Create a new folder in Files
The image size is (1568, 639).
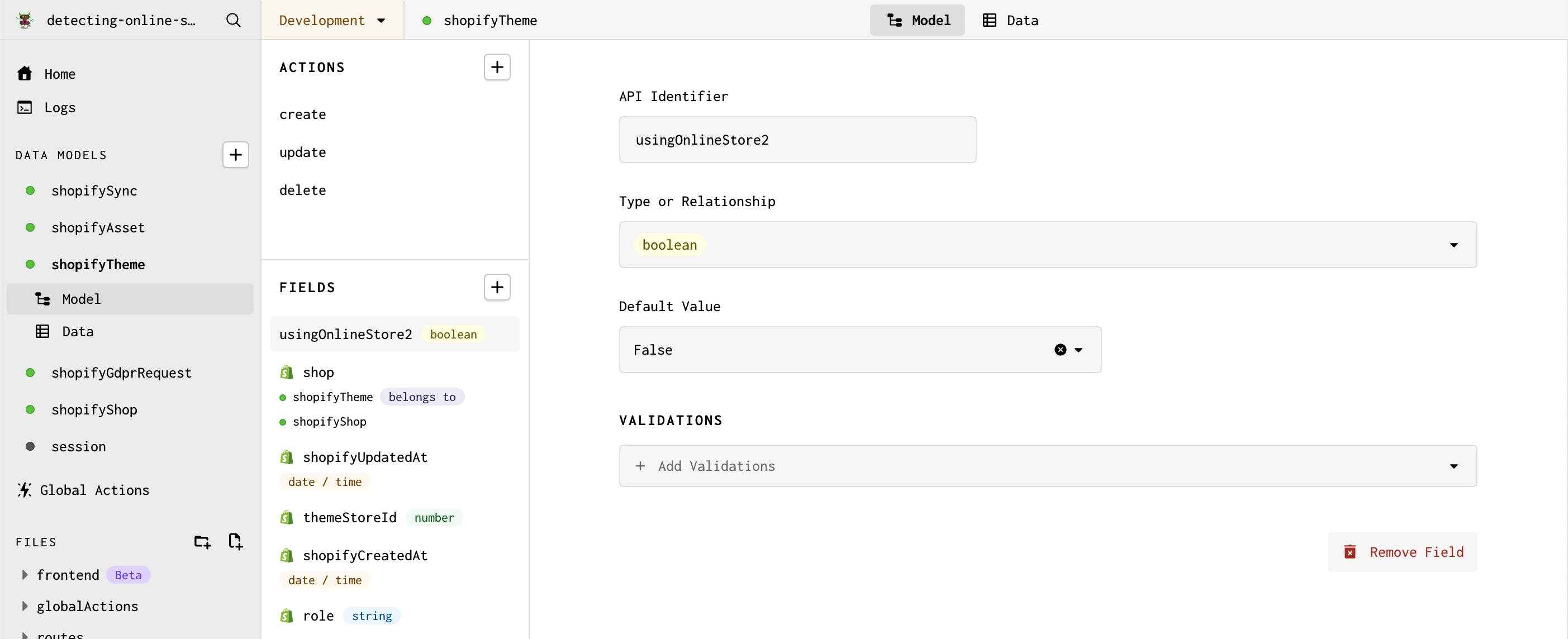pos(202,542)
